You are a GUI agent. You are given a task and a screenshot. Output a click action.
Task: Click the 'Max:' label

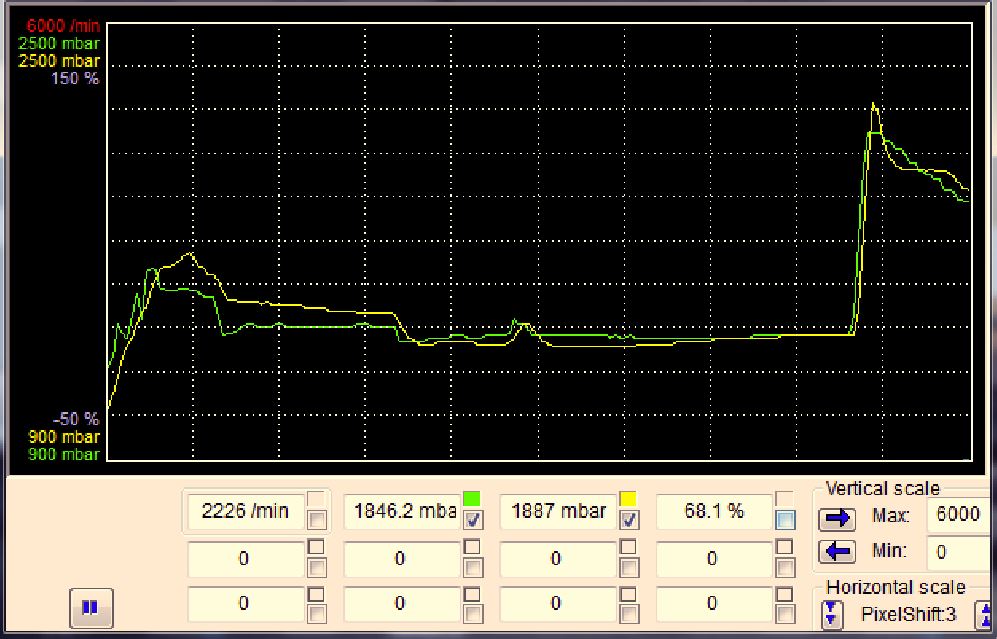tap(890, 516)
